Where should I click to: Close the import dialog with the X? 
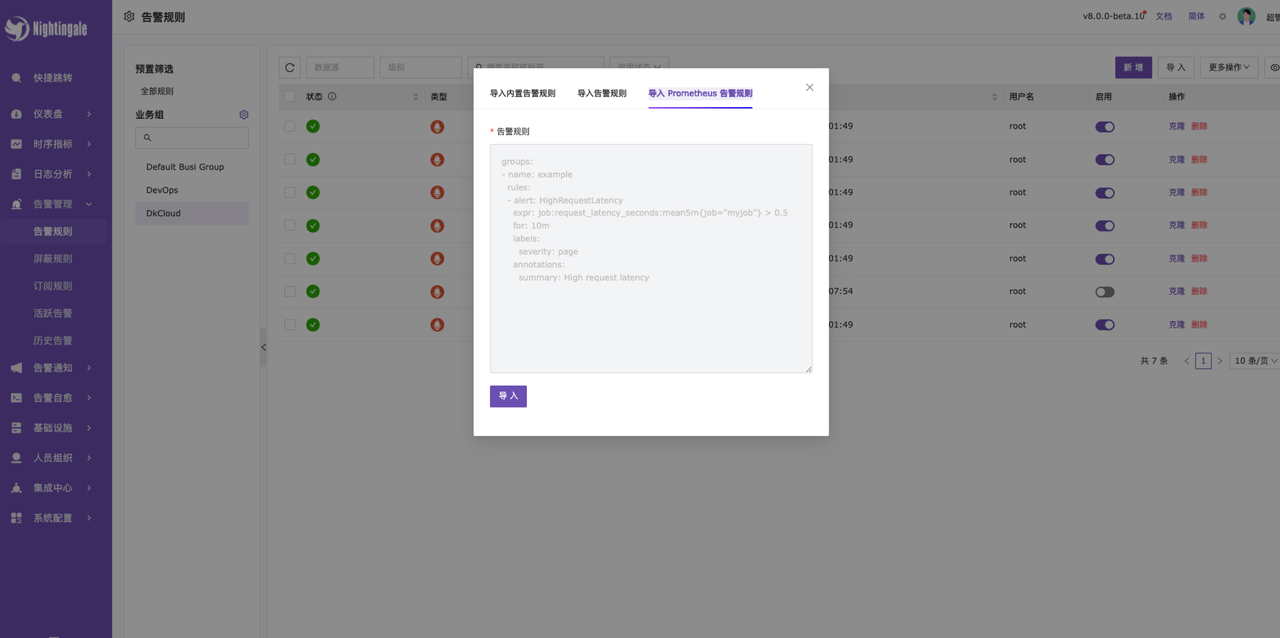pos(809,88)
